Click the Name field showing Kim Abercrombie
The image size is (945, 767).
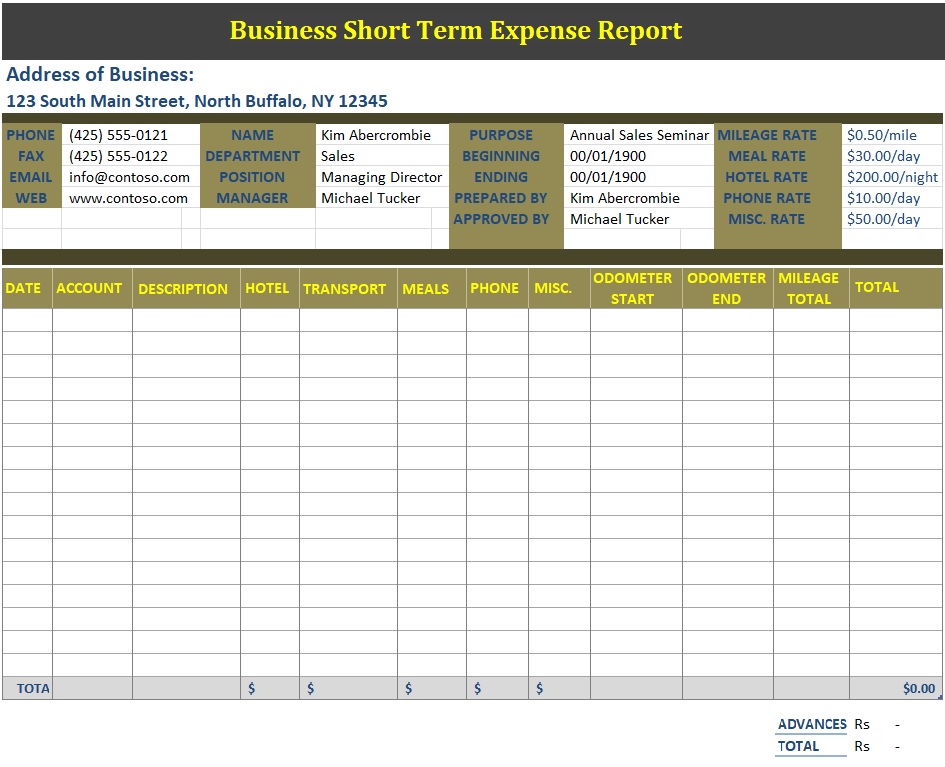(x=376, y=135)
